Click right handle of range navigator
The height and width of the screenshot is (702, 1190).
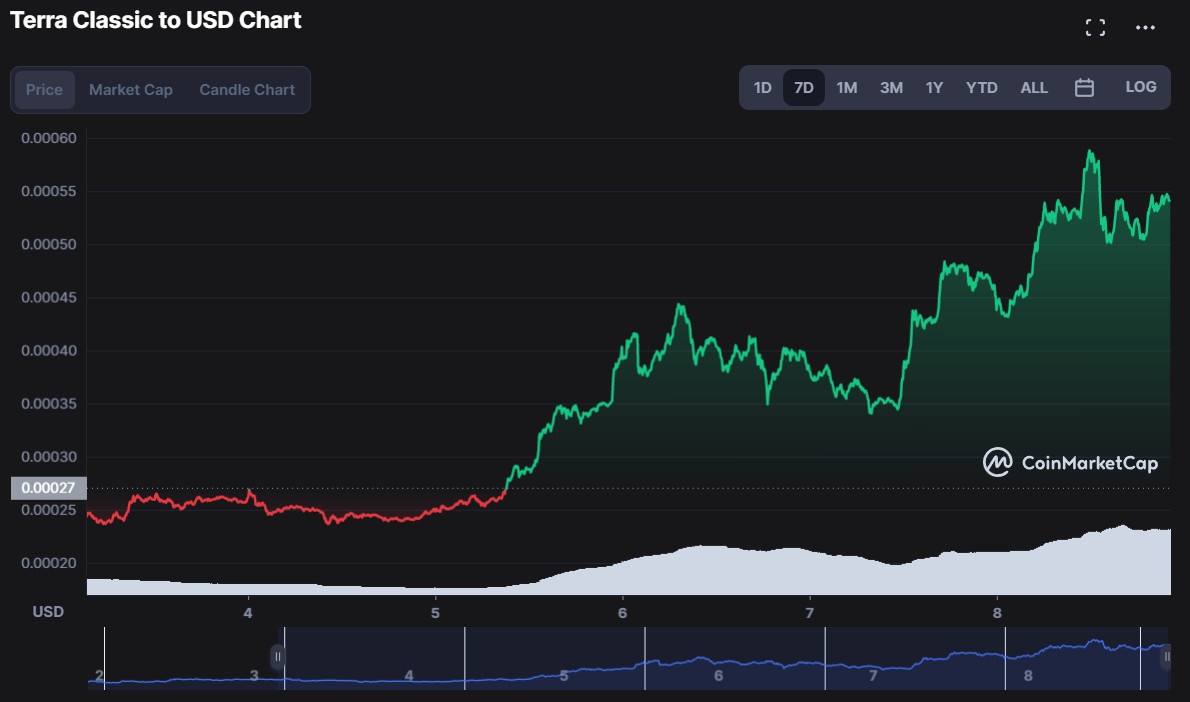(x=1166, y=657)
